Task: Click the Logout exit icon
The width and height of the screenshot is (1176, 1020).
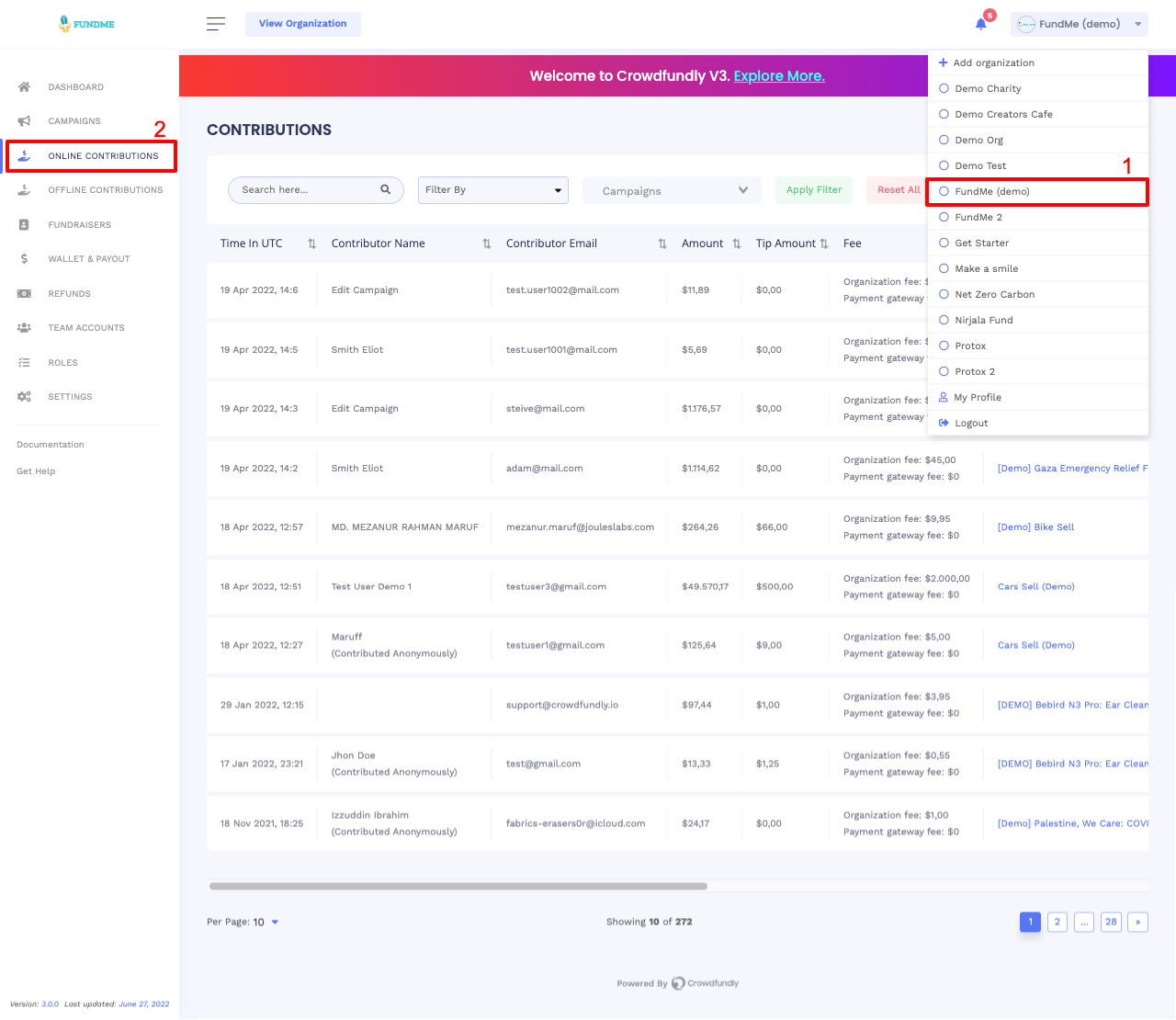Action: click(x=944, y=423)
